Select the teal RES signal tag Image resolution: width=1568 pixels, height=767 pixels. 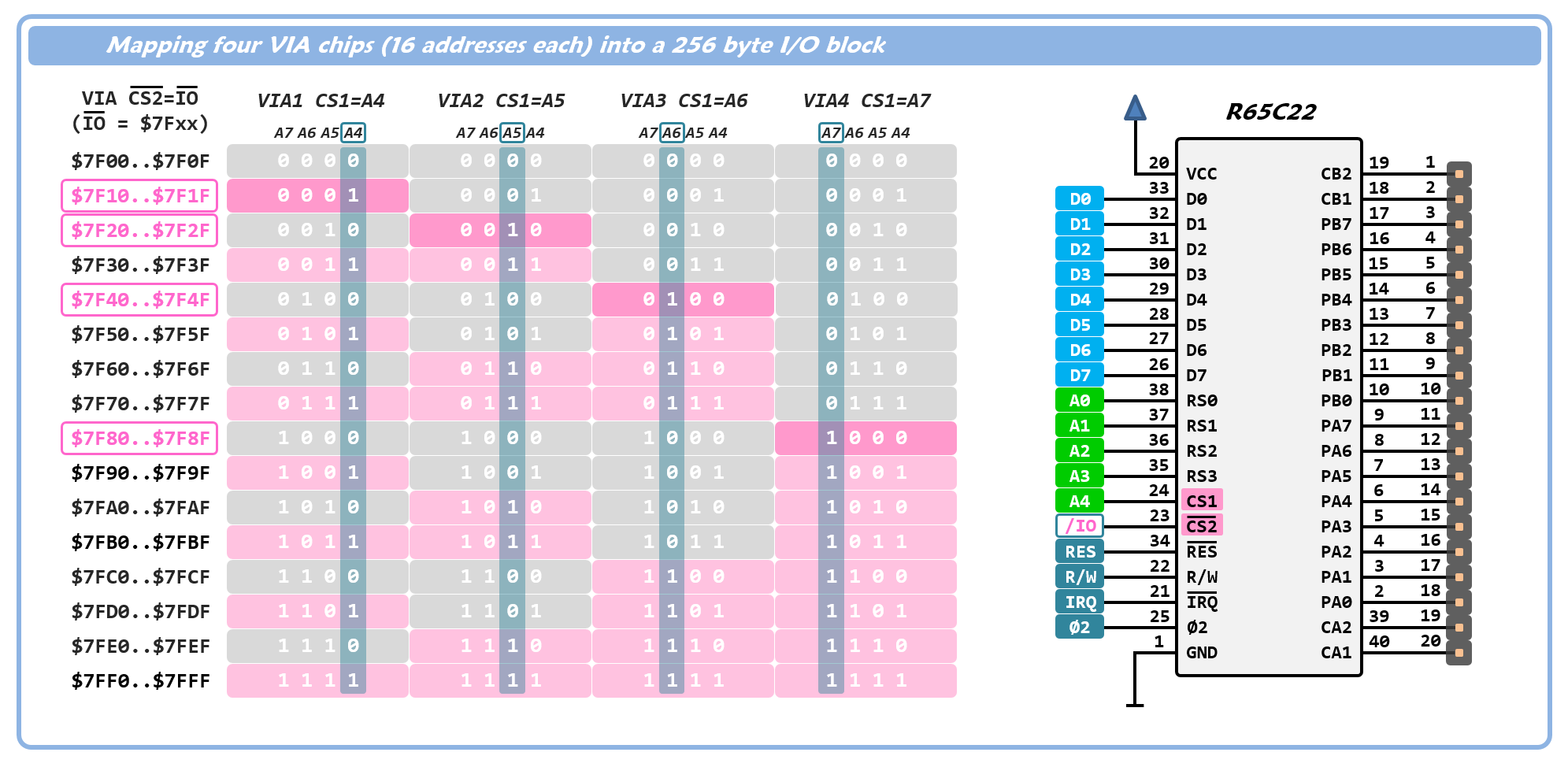pyautogui.click(x=1079, y=552)
